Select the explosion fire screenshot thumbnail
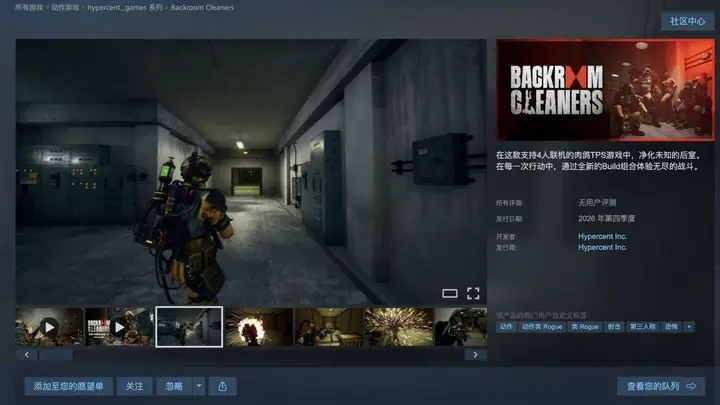 click(259, 327)
